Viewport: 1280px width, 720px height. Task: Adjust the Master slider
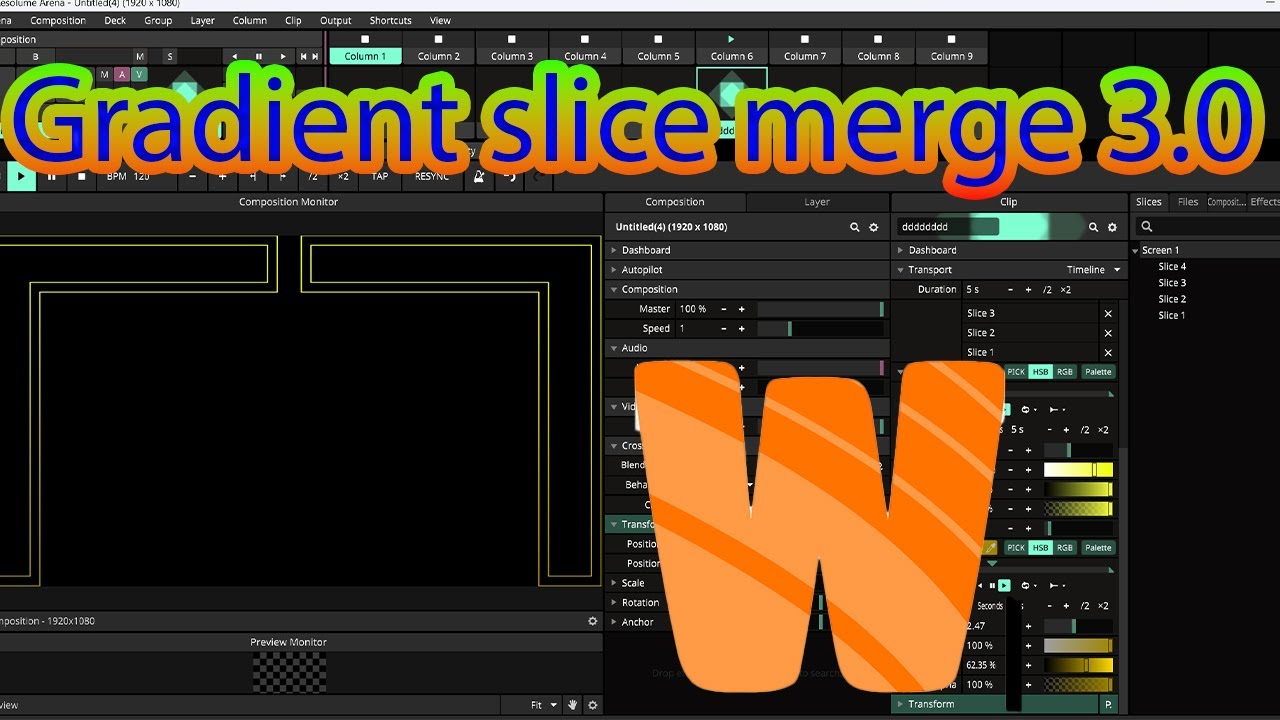click(x=821, y=309)
